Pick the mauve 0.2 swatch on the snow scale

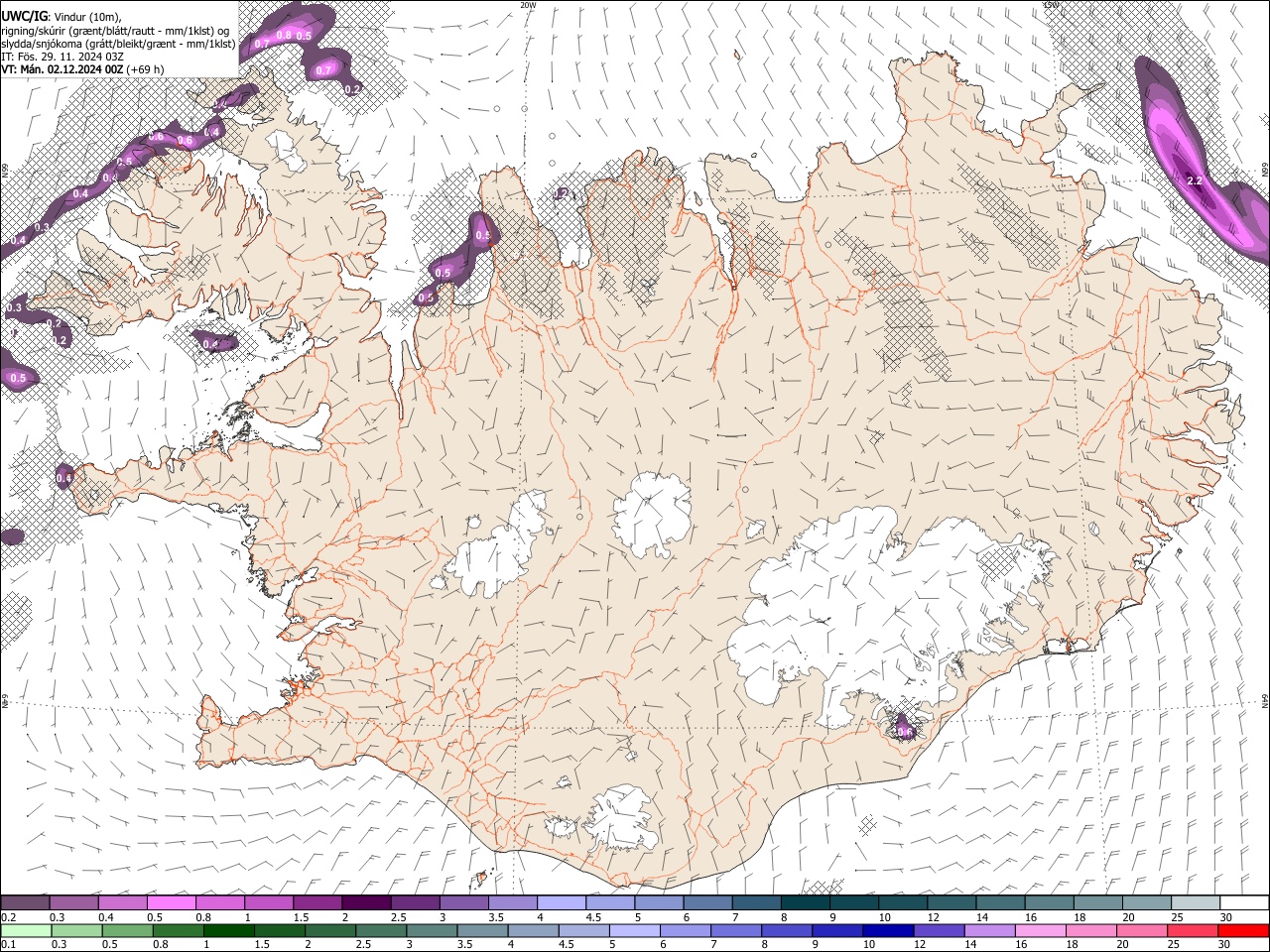[25, 902]
